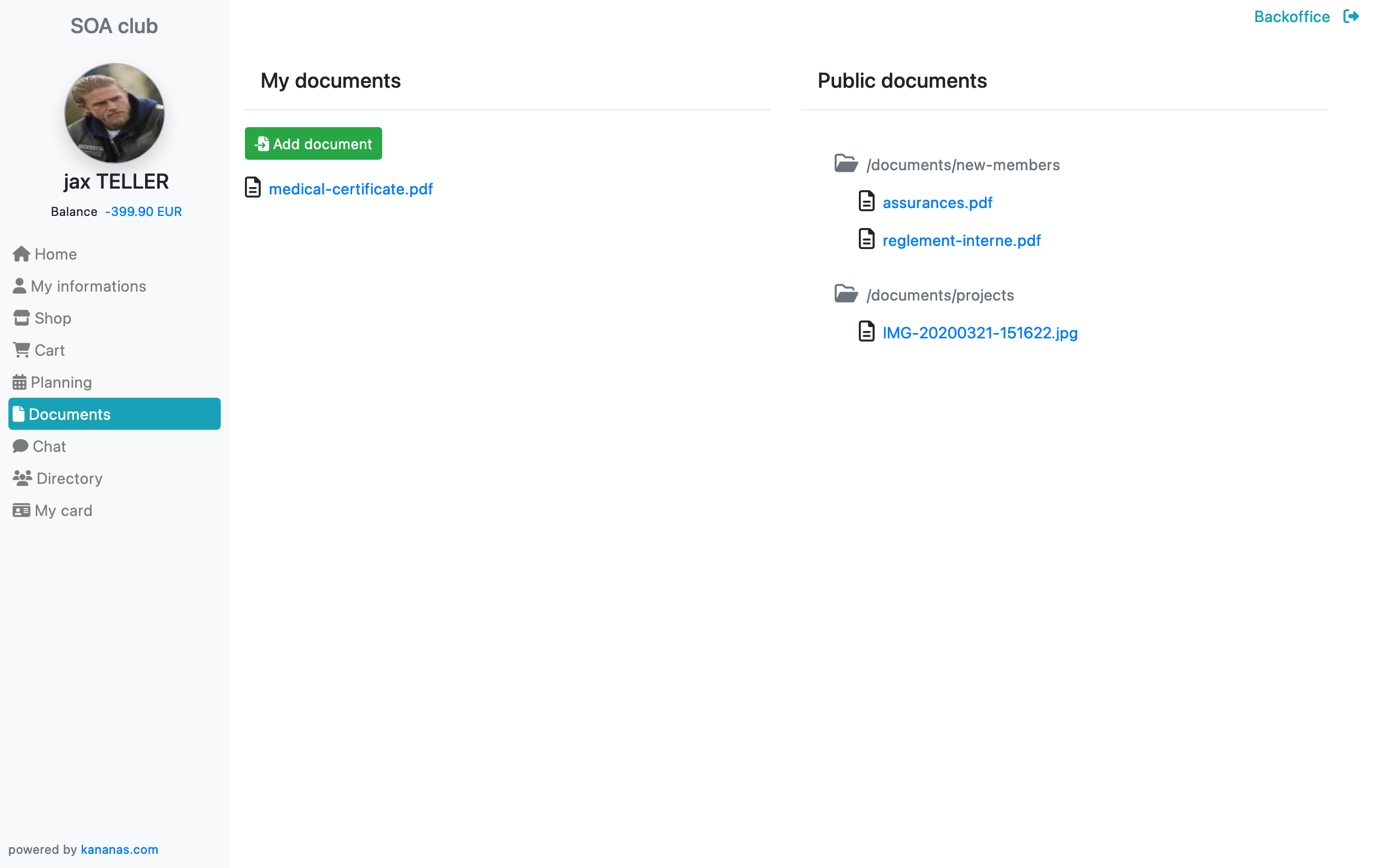Screen dimensions: 1375x868
Task: Open My informations menu entry
Action: [x=114, y=286]
